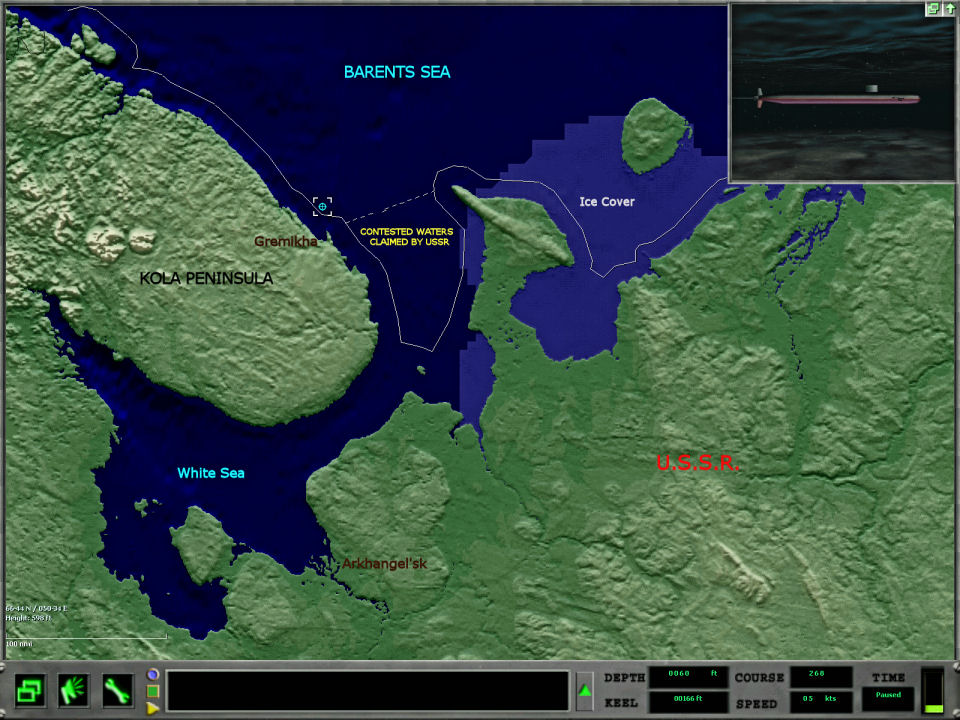The height and width of the screenshot is (720, 960).
Task: Click the KEEL depth readout
Action: point(688,703)
